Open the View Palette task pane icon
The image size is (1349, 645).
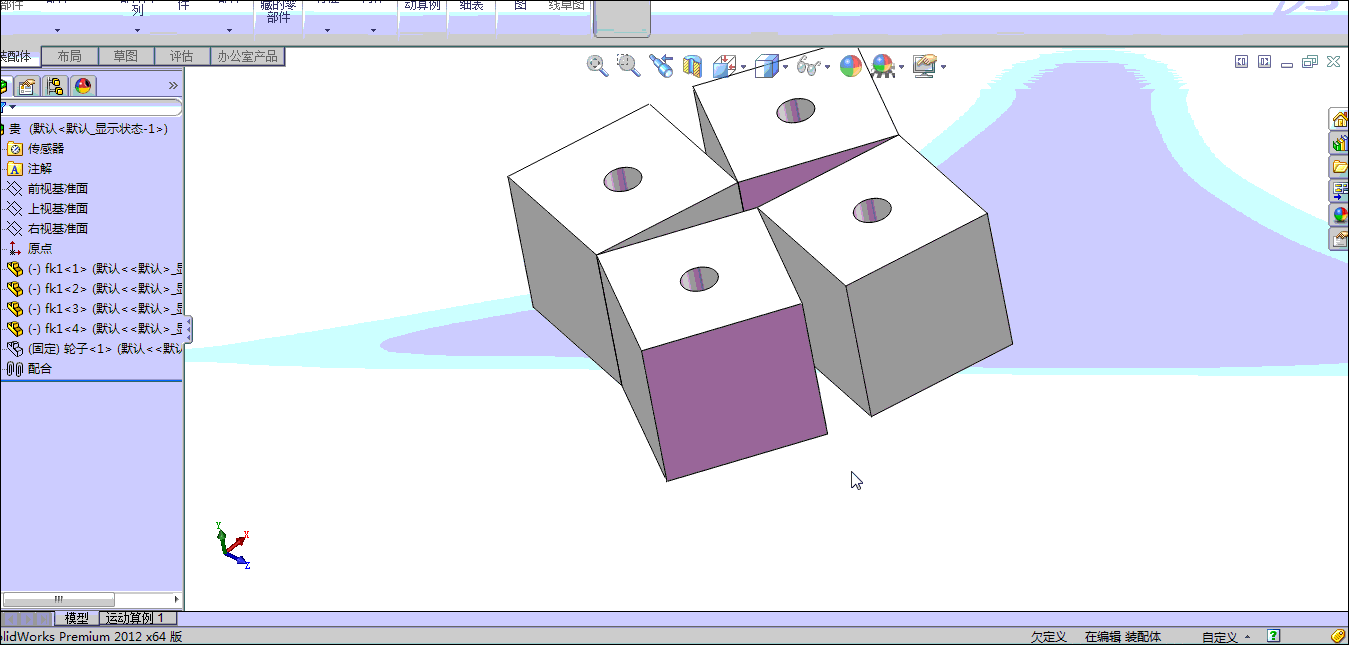(x=1339, y=191)
